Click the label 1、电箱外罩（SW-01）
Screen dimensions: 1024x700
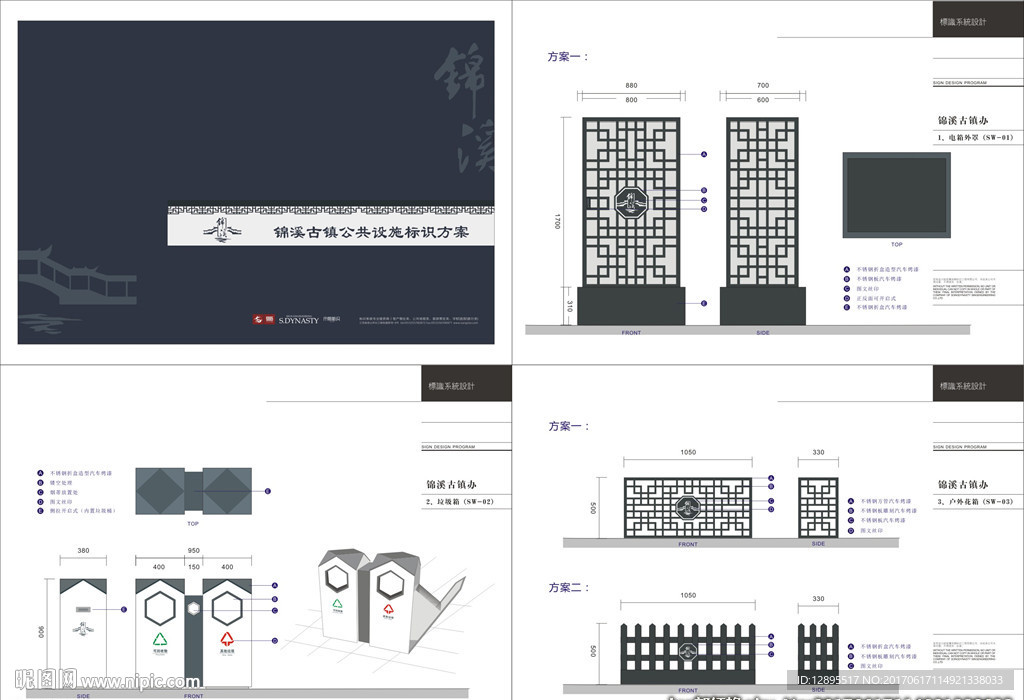tap(975, 138)
